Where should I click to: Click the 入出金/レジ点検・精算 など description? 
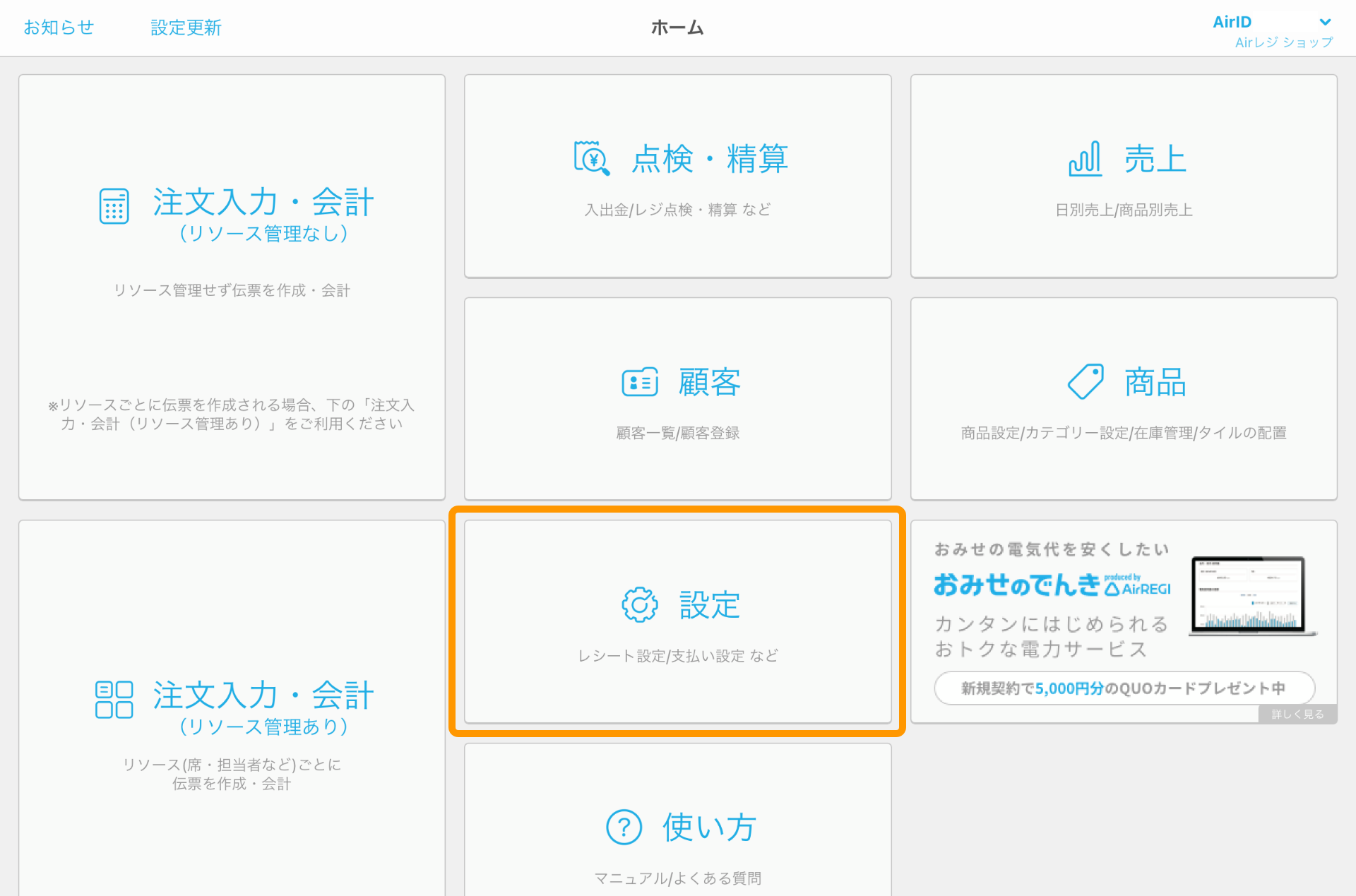[x=677, y=210]
